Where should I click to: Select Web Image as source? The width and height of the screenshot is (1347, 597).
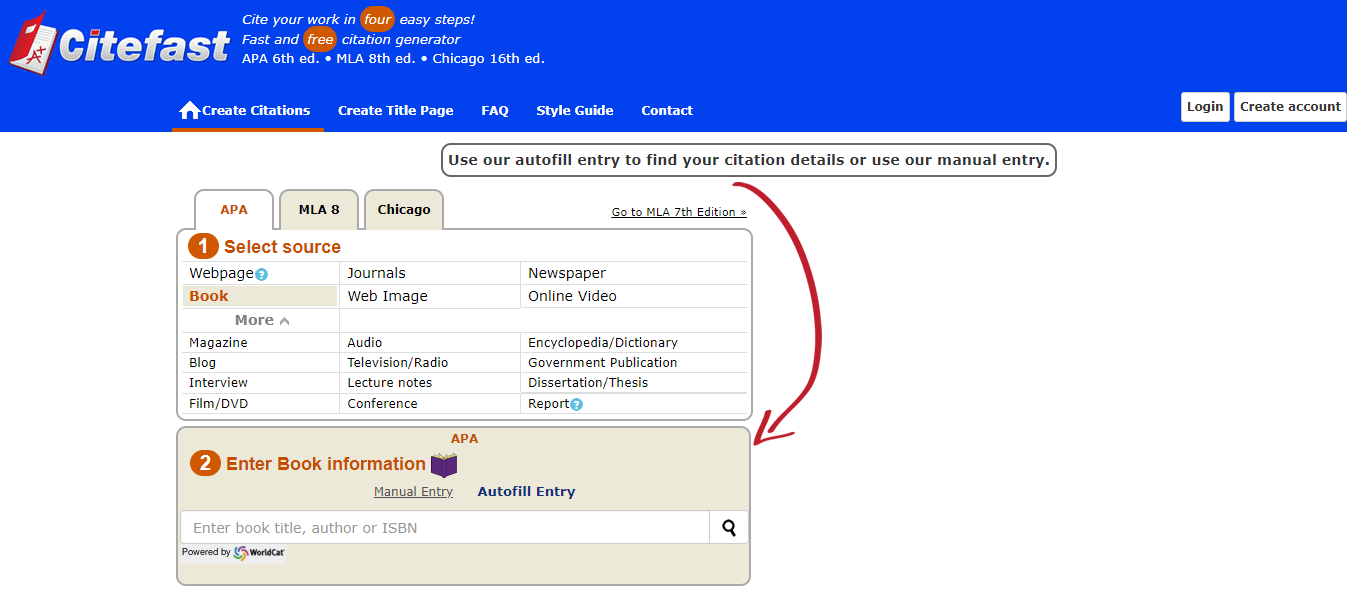pyautogui.click(x=387, y=296)
